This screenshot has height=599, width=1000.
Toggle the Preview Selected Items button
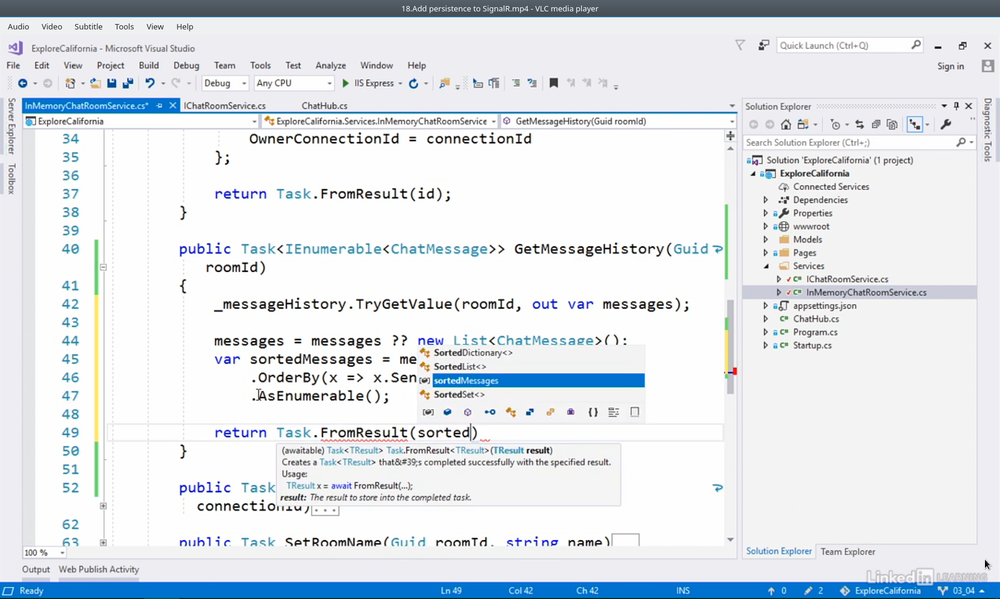coord(915,125)
